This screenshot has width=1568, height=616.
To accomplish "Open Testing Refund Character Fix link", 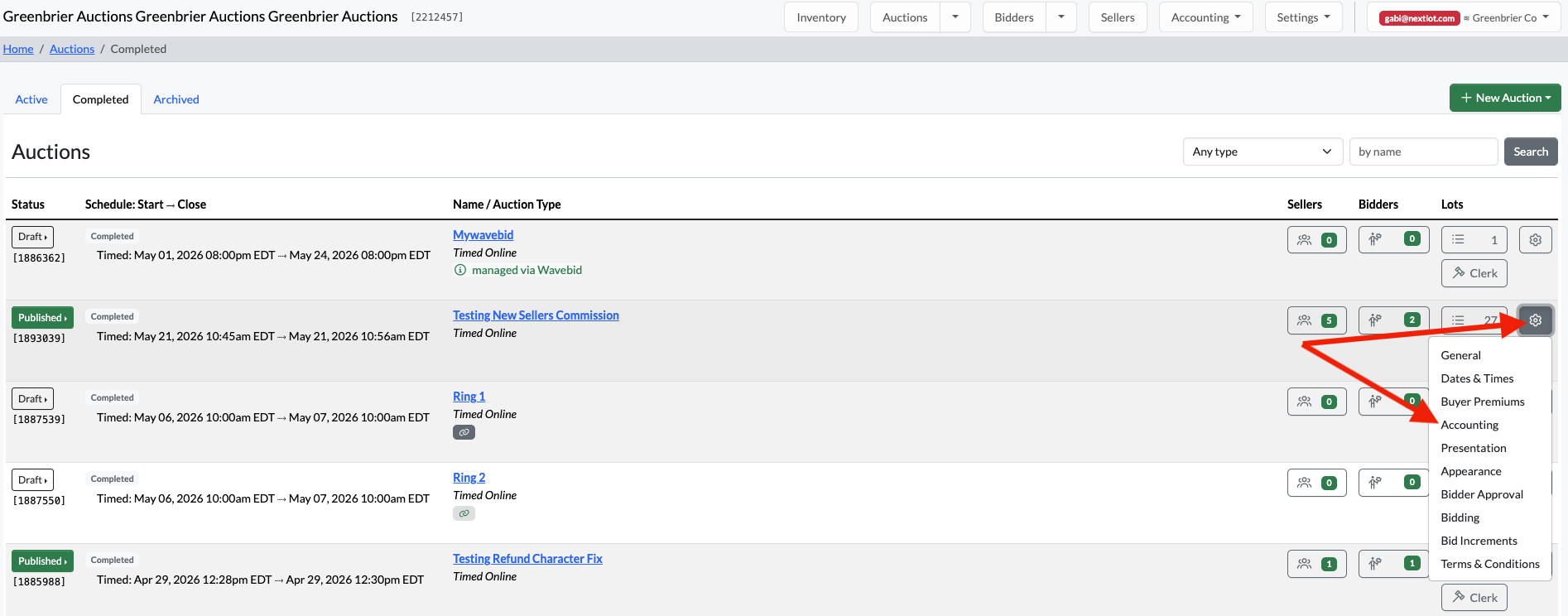I will pyautogui.click(x=527, y=559).
